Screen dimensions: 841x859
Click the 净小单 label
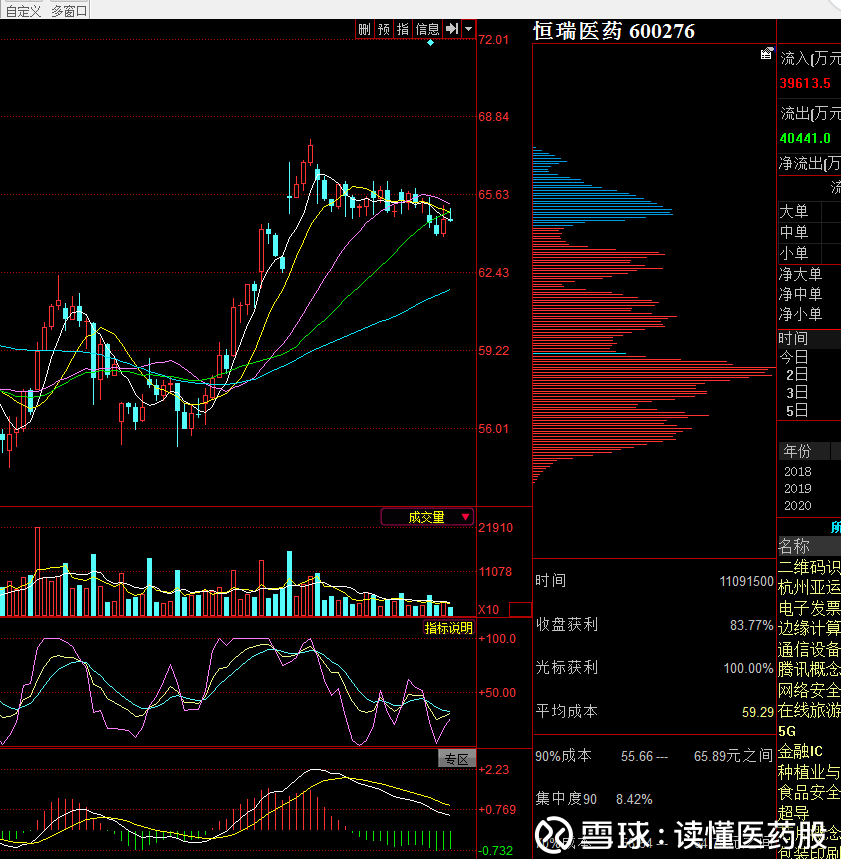pos(800,314)
